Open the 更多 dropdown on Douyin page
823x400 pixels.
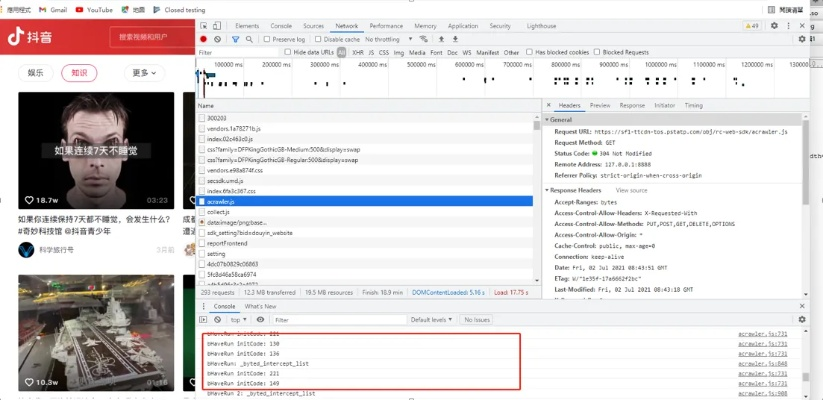point(146,73)
